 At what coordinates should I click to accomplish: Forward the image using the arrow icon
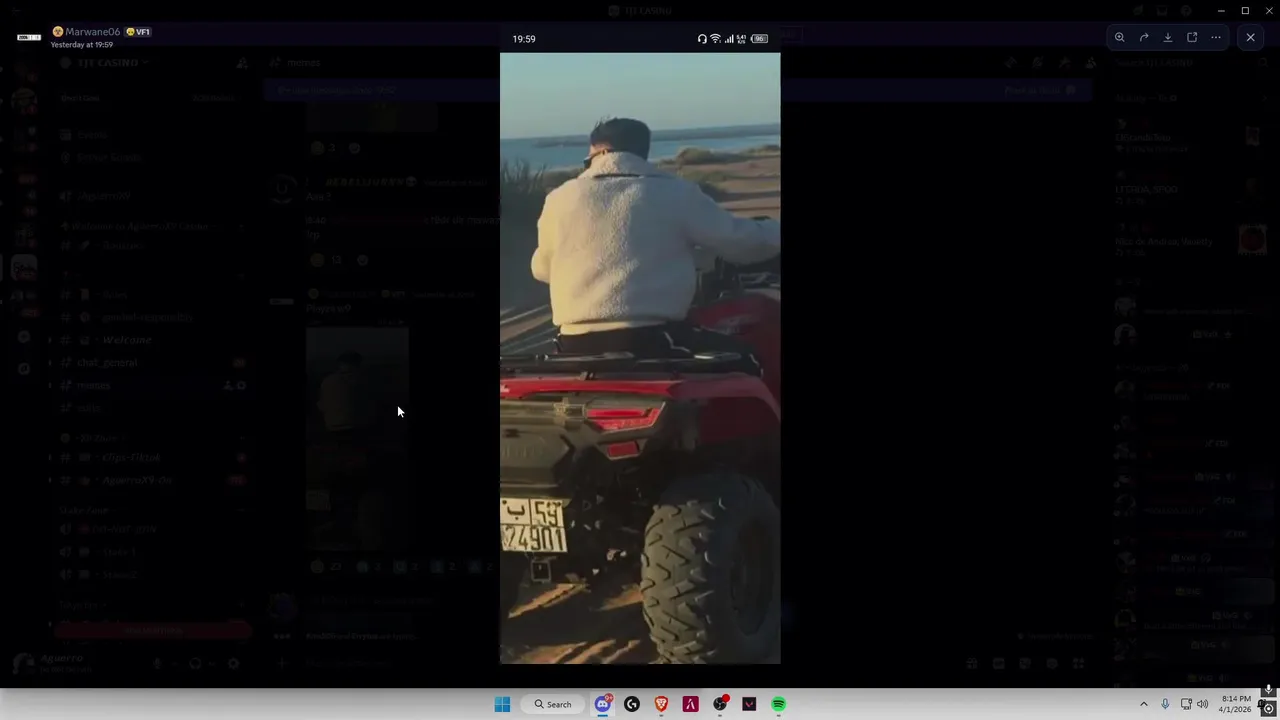pos(1144,38)
